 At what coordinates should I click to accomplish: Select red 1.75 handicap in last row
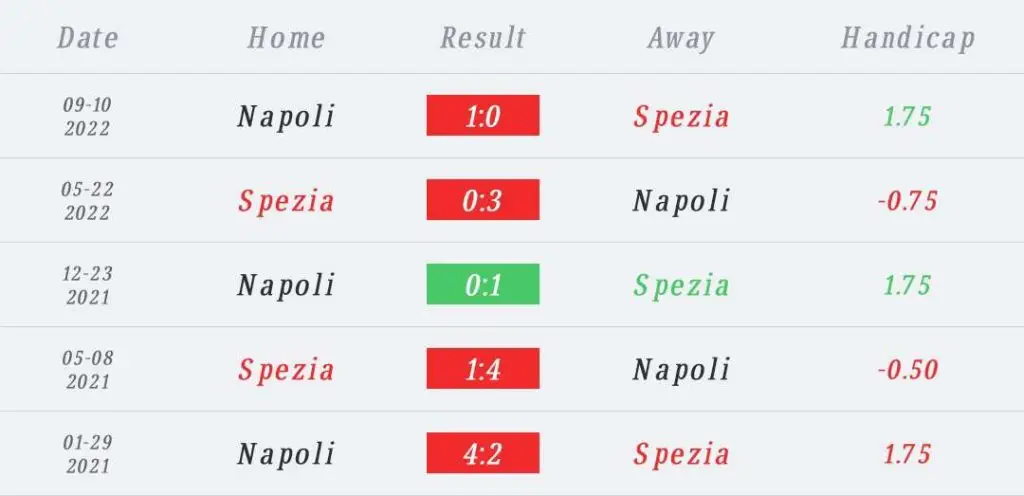[x=908, y=454]
